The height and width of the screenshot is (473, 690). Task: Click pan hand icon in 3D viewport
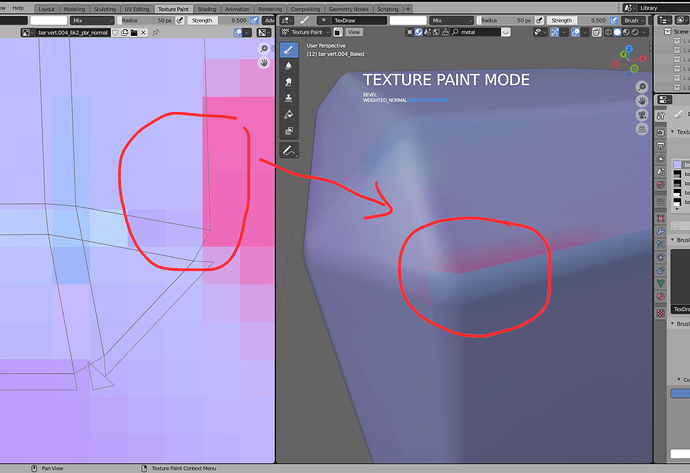[x=642, y=101]
